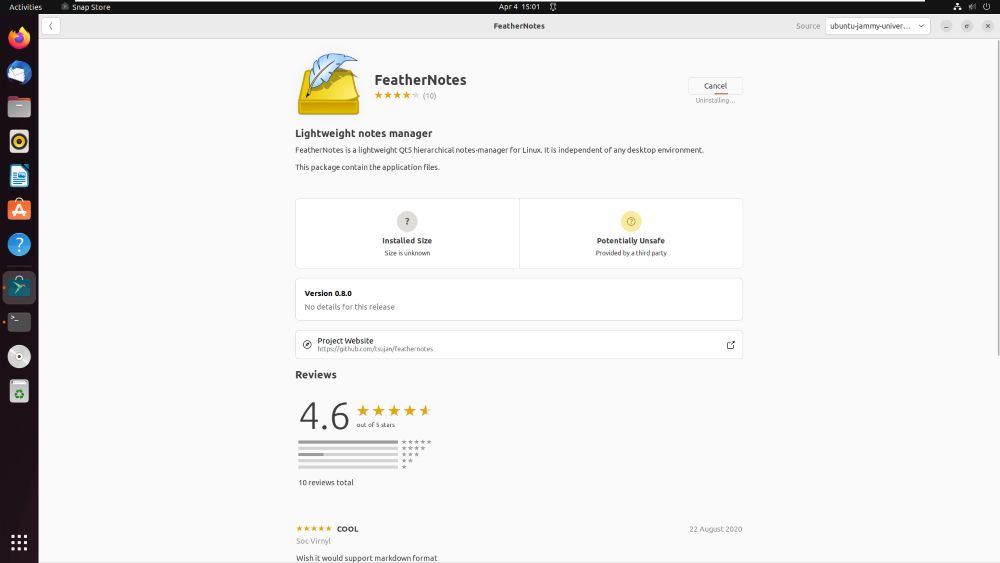Click the Installed Size question mark icon
This screenshot has height=563, width=1000.
pos(407,221)
